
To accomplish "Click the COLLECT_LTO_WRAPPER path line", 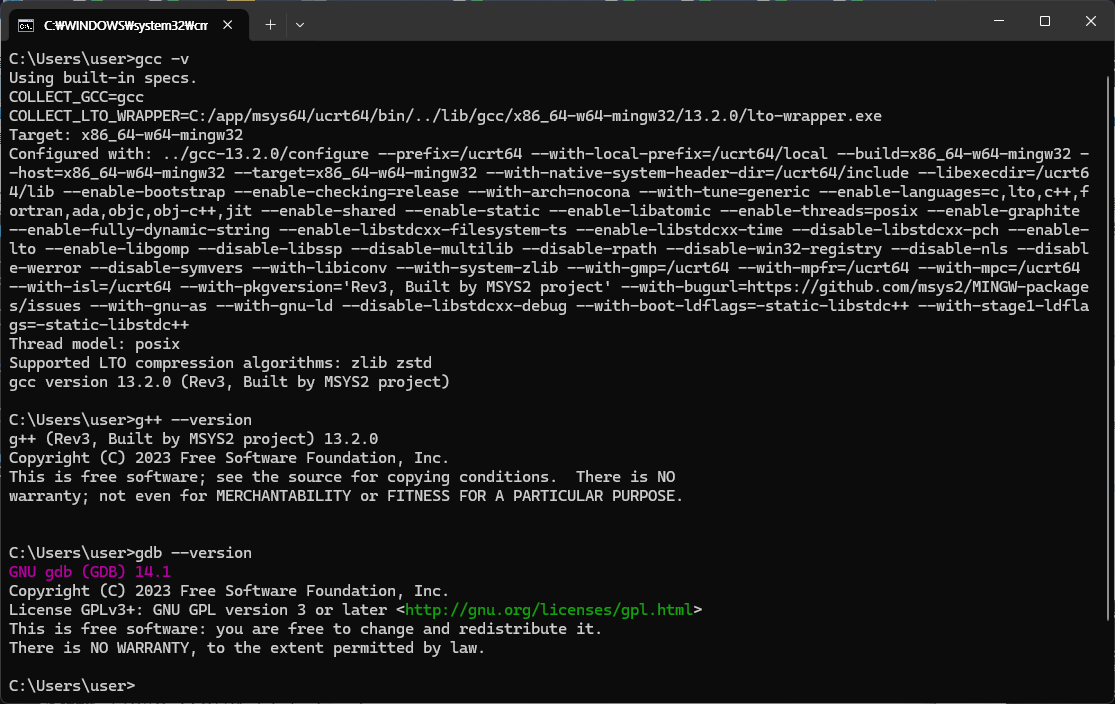I will tap(445, 116).
